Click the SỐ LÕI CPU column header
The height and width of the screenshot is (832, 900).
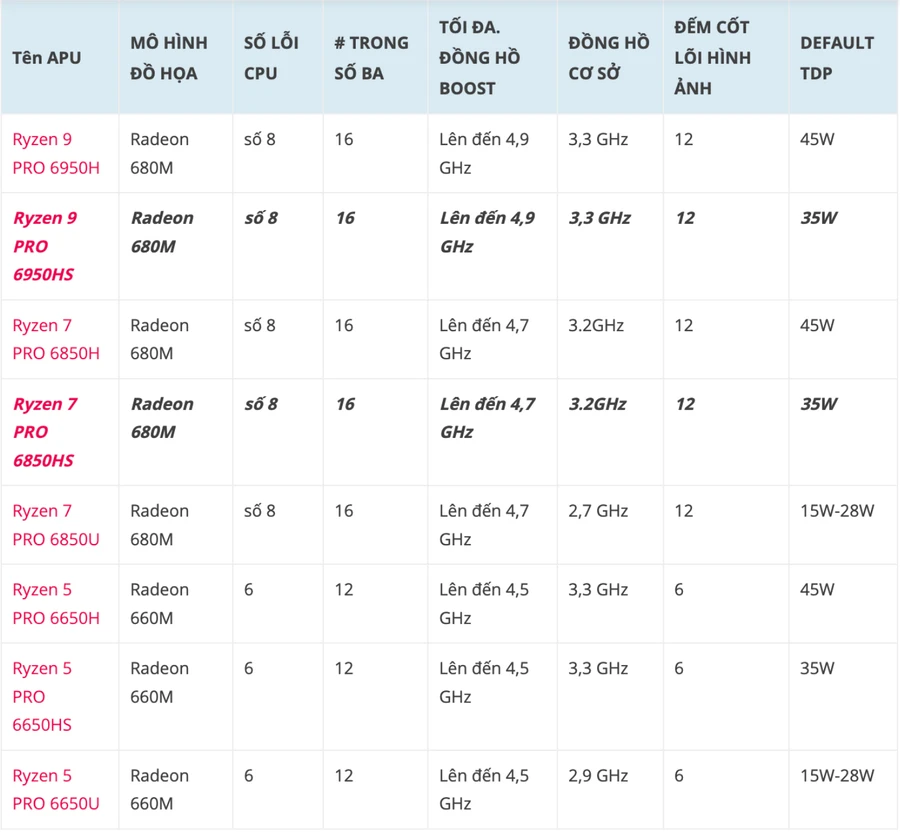(x=271, y=58)
